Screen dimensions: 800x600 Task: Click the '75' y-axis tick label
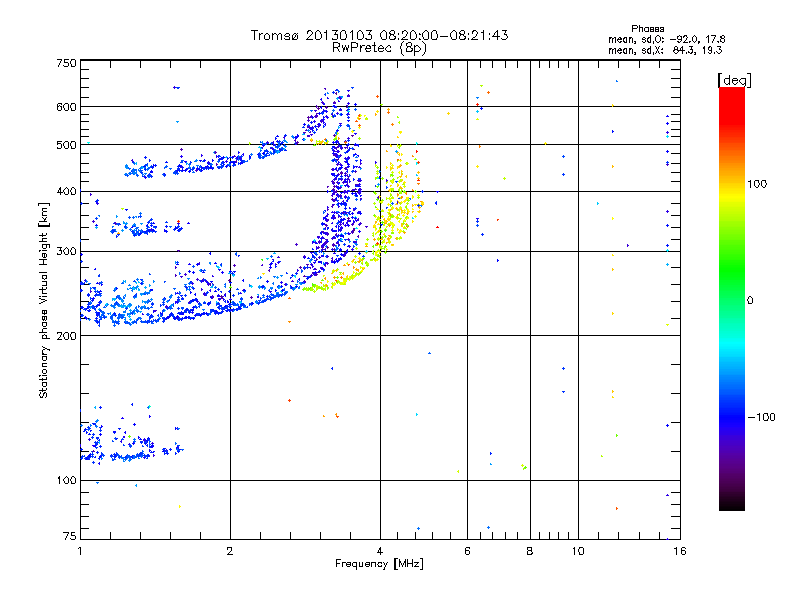[x=70, y=536]
